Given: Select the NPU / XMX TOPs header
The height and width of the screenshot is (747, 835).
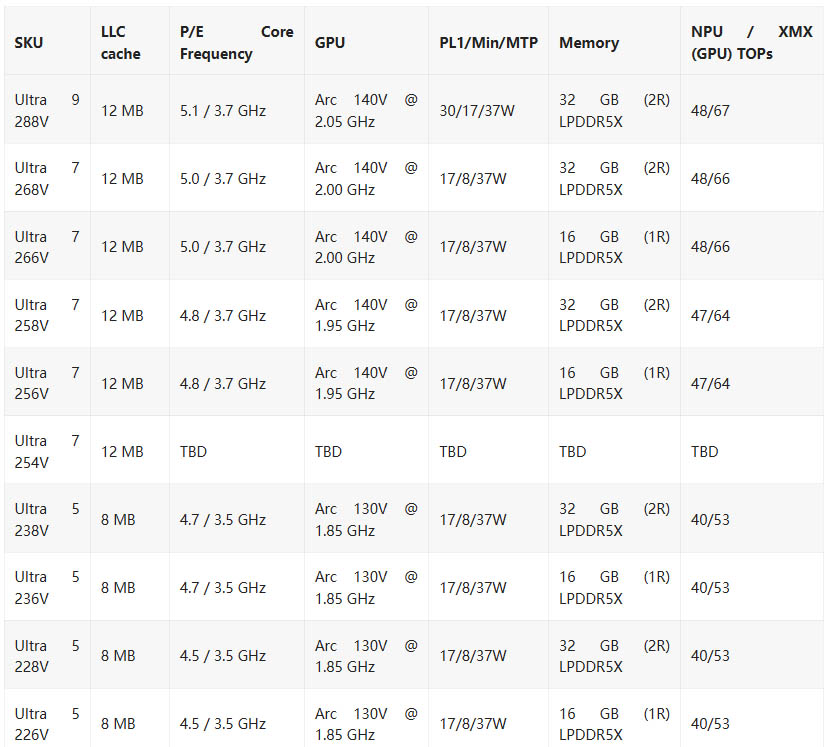Looking at the screenshot, I should click(x=751, y=43).
